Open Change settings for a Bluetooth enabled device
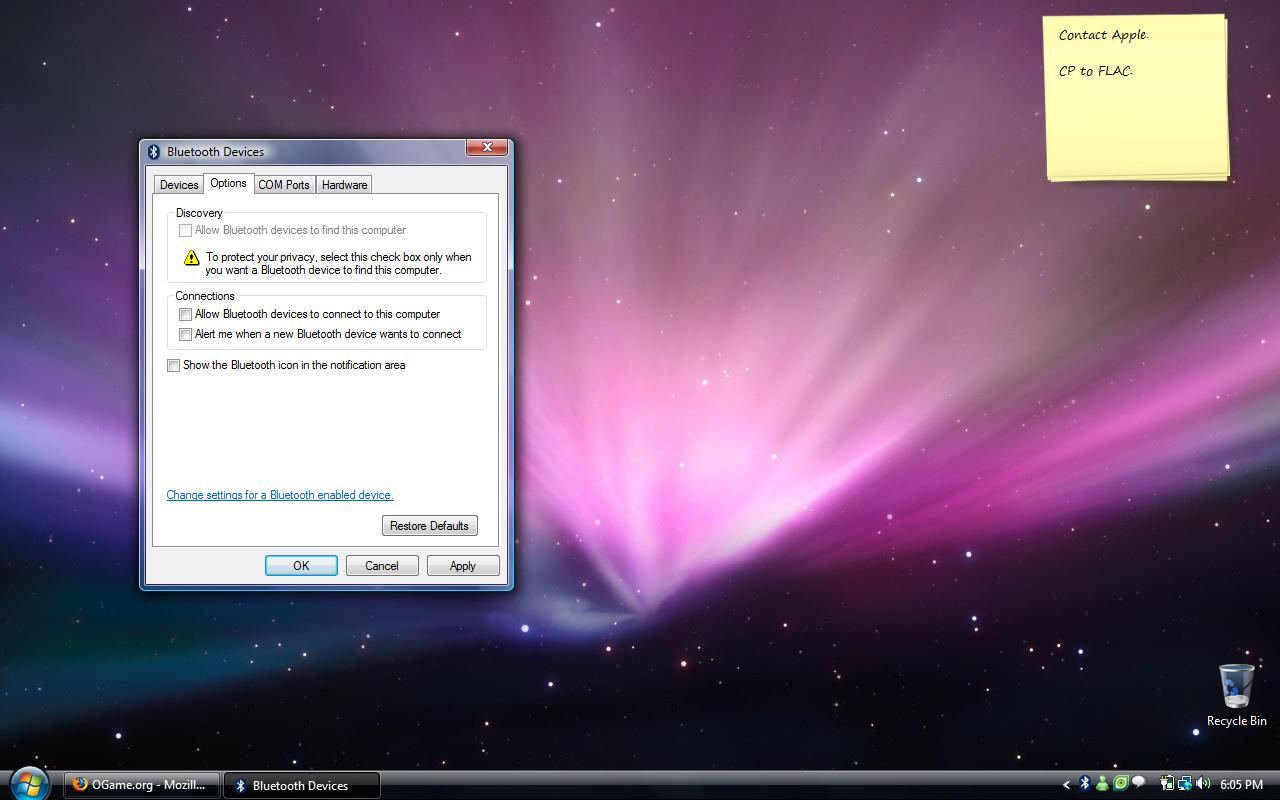1280x800 pixels. [x=279, y=494]
